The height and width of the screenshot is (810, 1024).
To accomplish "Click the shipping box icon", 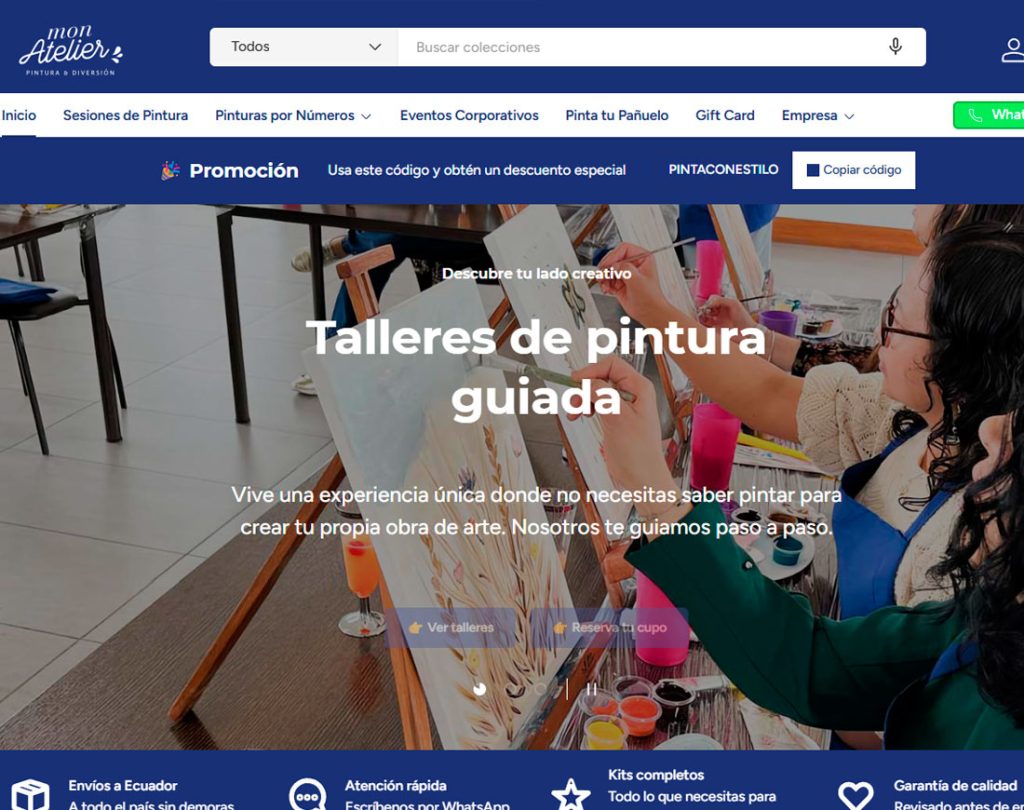I will (x=31, y=795).
